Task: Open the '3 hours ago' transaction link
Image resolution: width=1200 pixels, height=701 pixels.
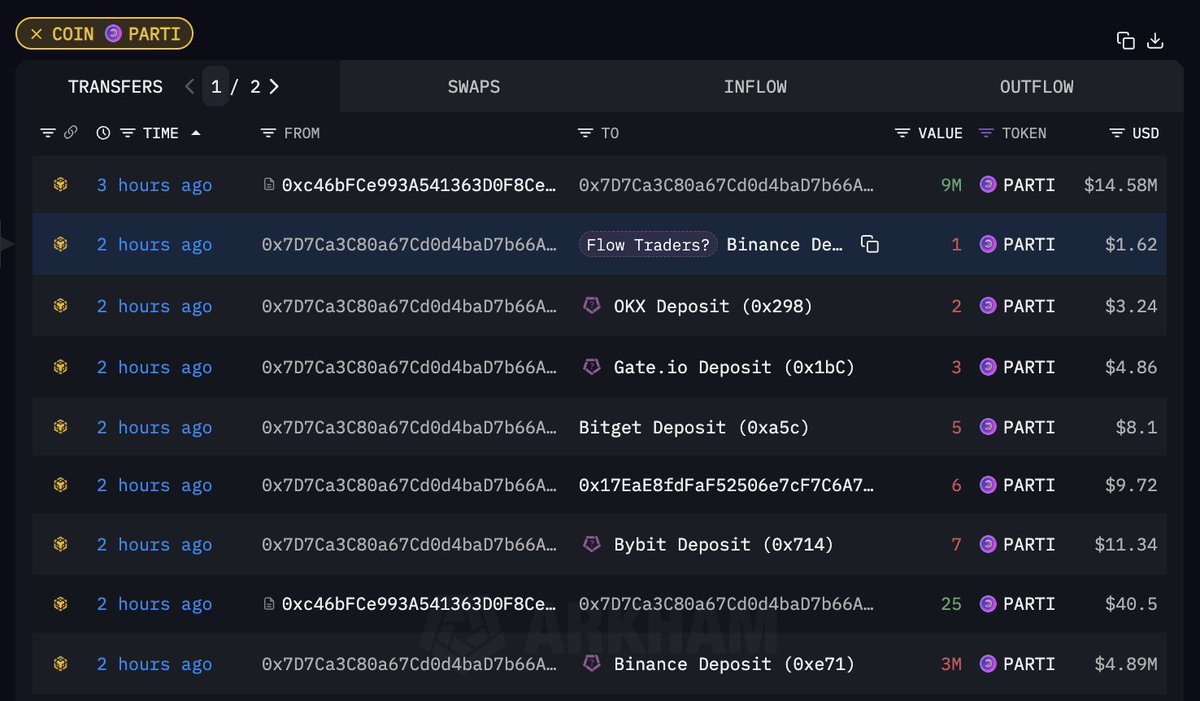Action: (x=154, y=185)
